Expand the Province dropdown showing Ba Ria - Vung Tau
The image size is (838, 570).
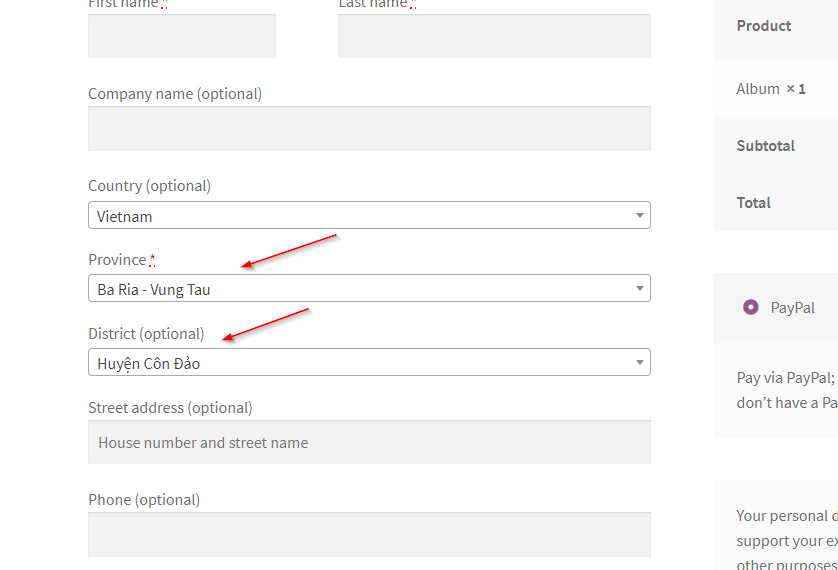369,289
